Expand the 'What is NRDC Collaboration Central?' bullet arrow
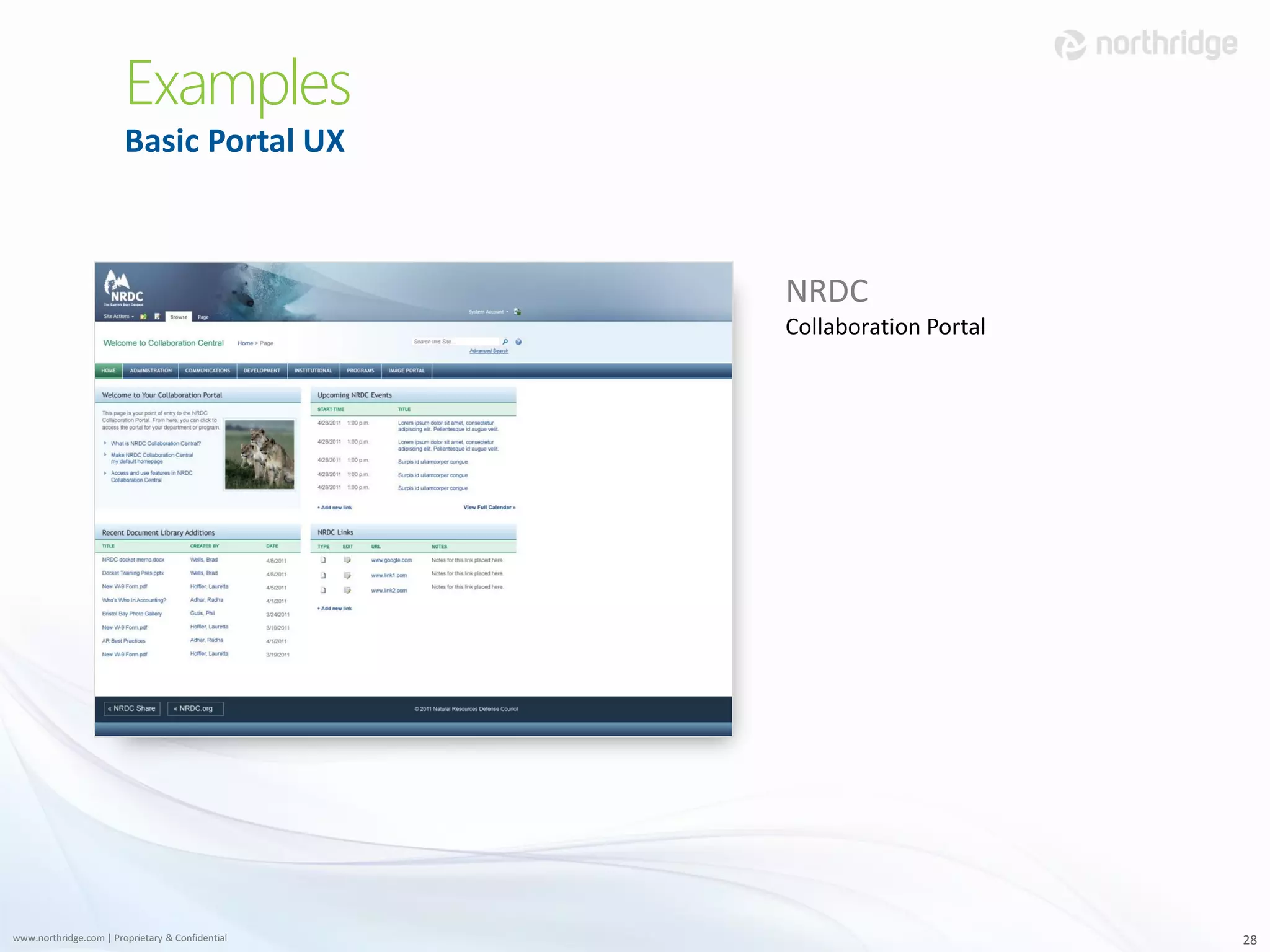Screen dimensions: 1270x952 point(105,443)
